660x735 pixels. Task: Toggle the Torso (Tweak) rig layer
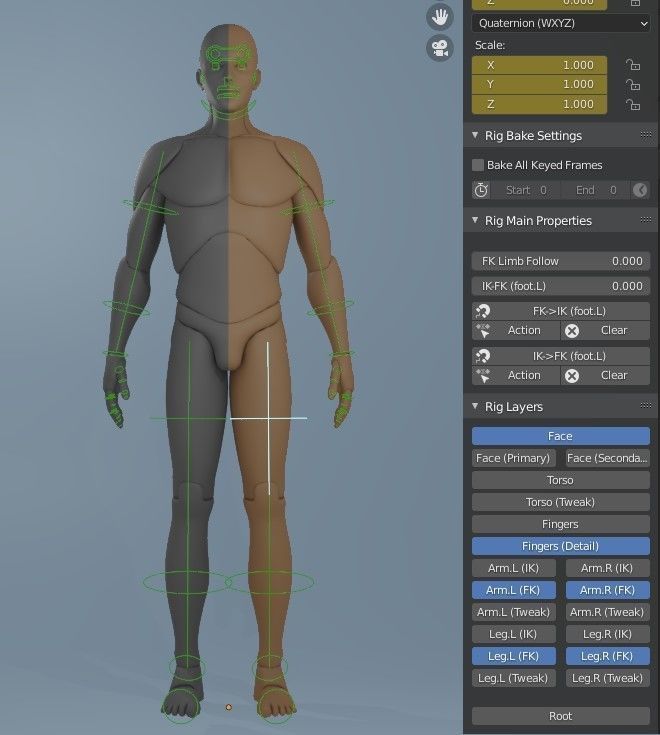561,502
